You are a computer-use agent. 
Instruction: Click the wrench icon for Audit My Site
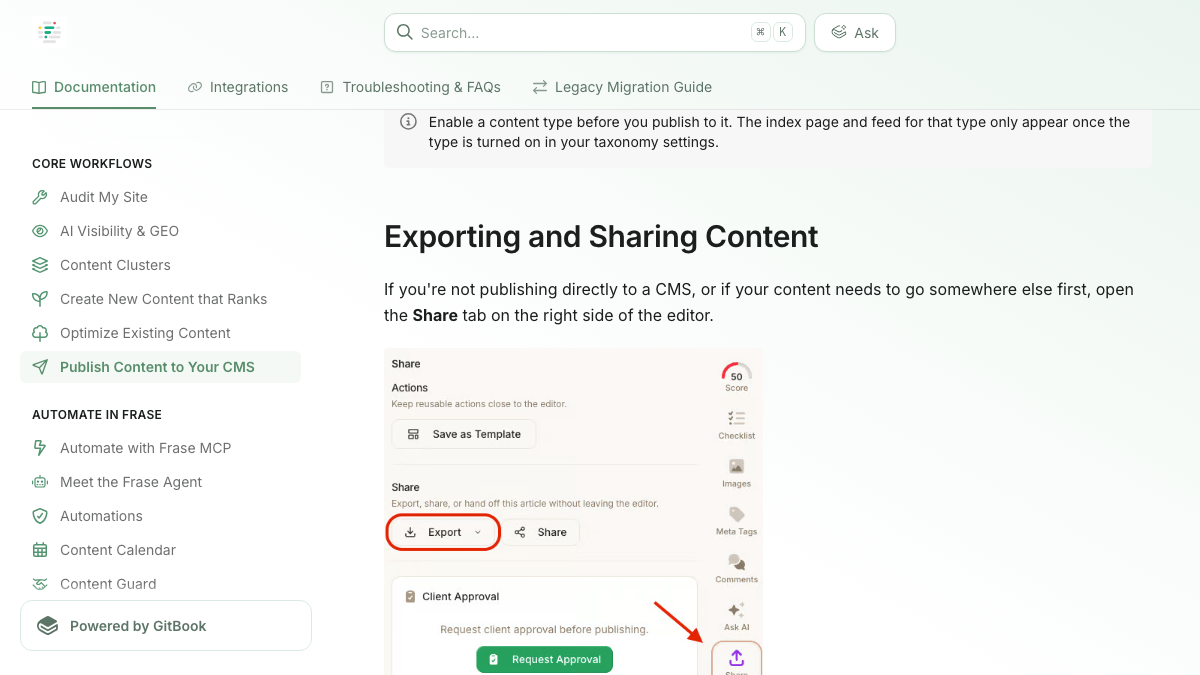[40, 197]
